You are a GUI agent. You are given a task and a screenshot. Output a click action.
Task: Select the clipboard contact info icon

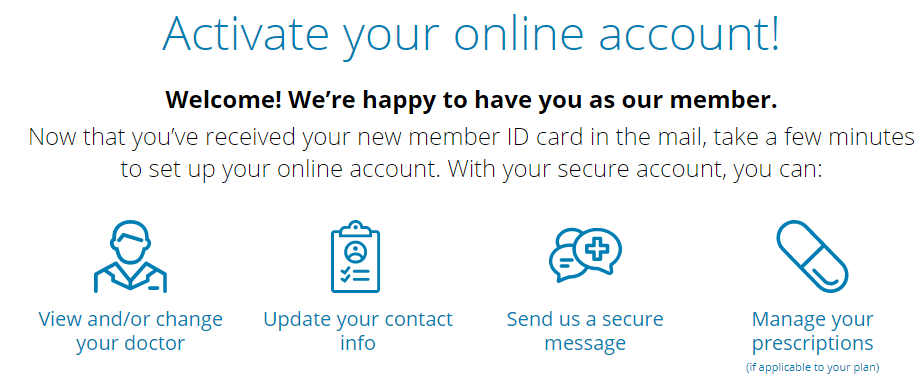[x=356, y=256]
